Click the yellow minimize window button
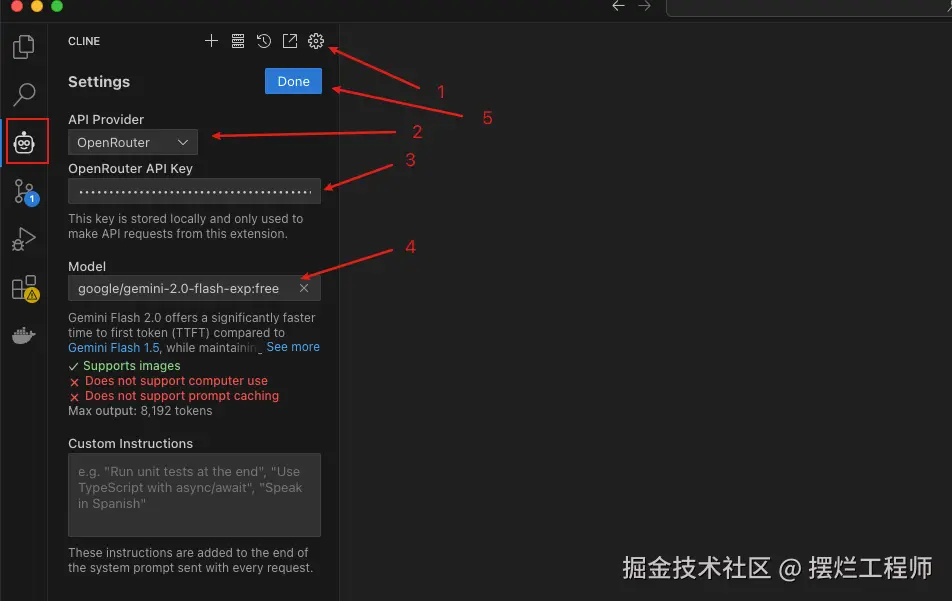The width and height of the screenshot is (952, 601). click(x=37, y=5)
